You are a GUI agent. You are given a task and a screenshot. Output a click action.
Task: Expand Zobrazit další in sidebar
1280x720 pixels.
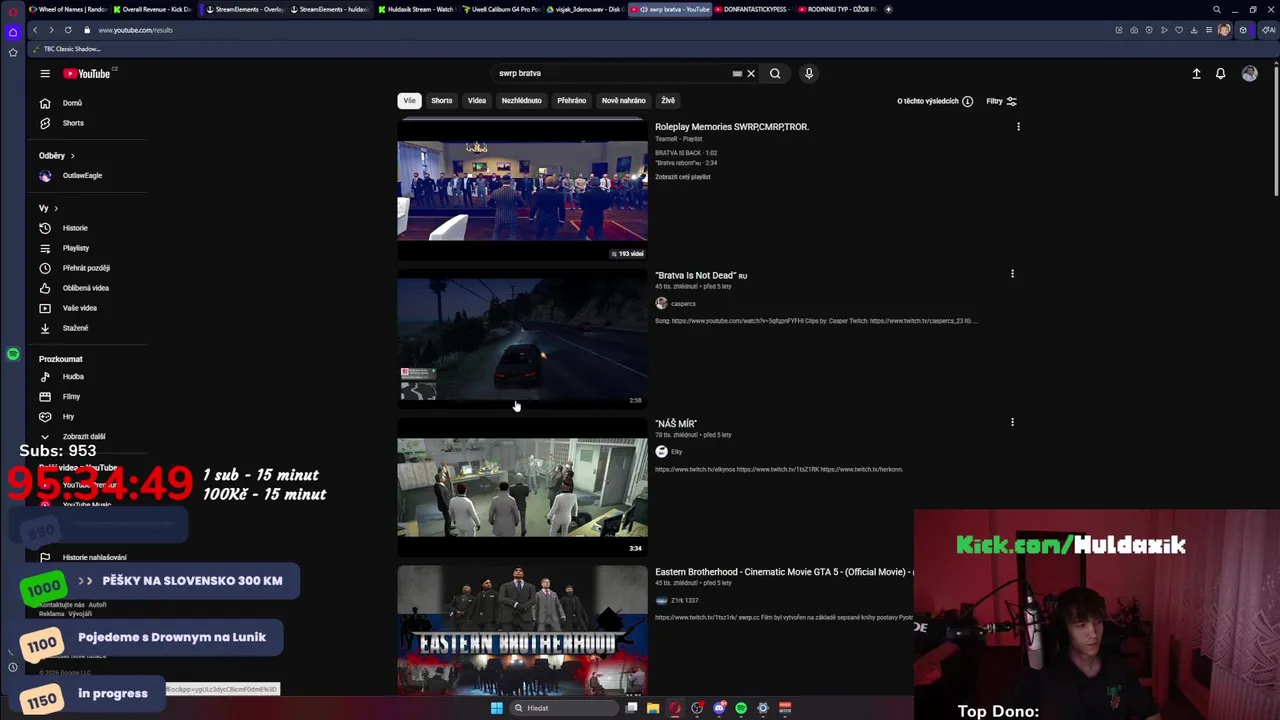pyautogui.click(x=84, y=437)
